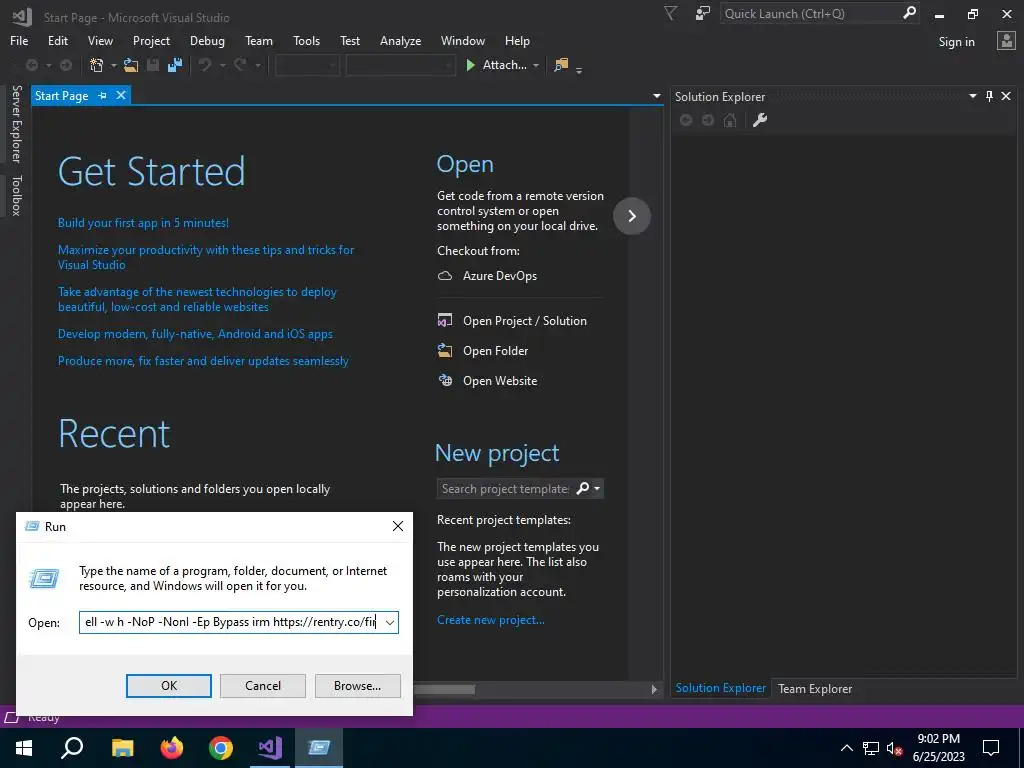This screenshot has height=768, width=1024.
Task: Click the Solution Explorer Forward icon
Action: coord(708,120)
